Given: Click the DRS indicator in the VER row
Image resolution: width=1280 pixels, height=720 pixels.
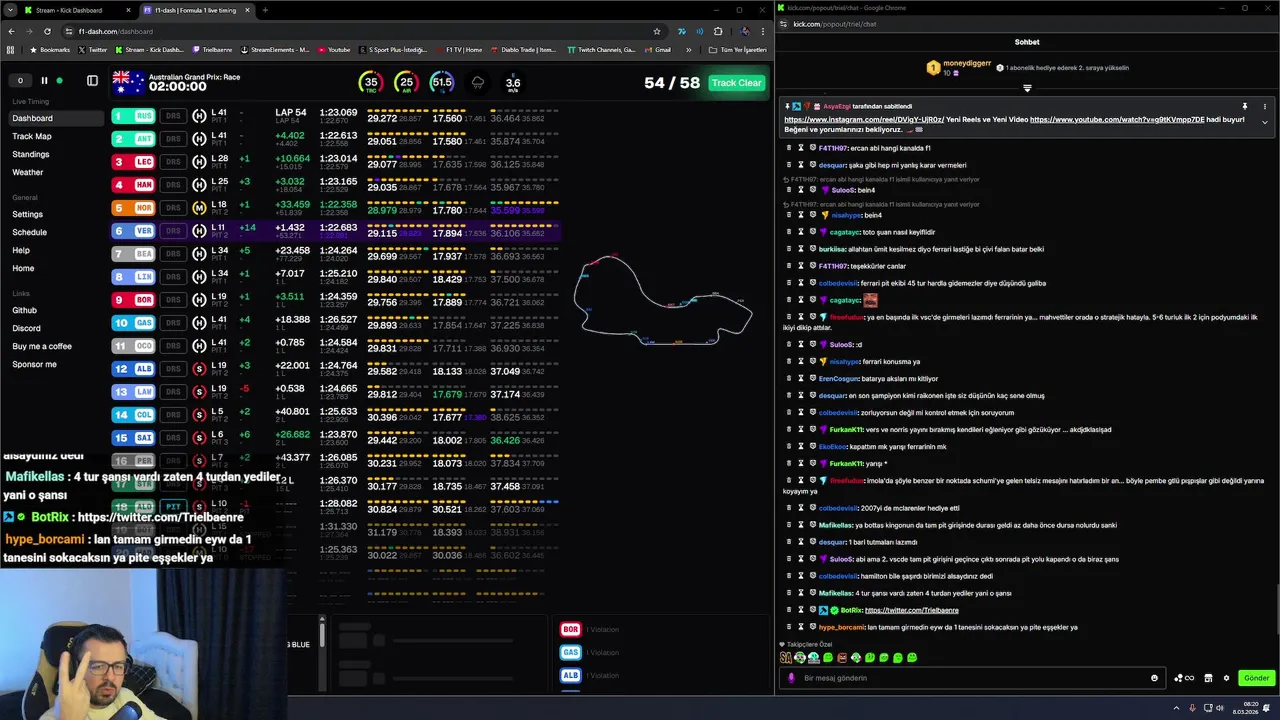Looking at the screenshot, I should (173, 231).
